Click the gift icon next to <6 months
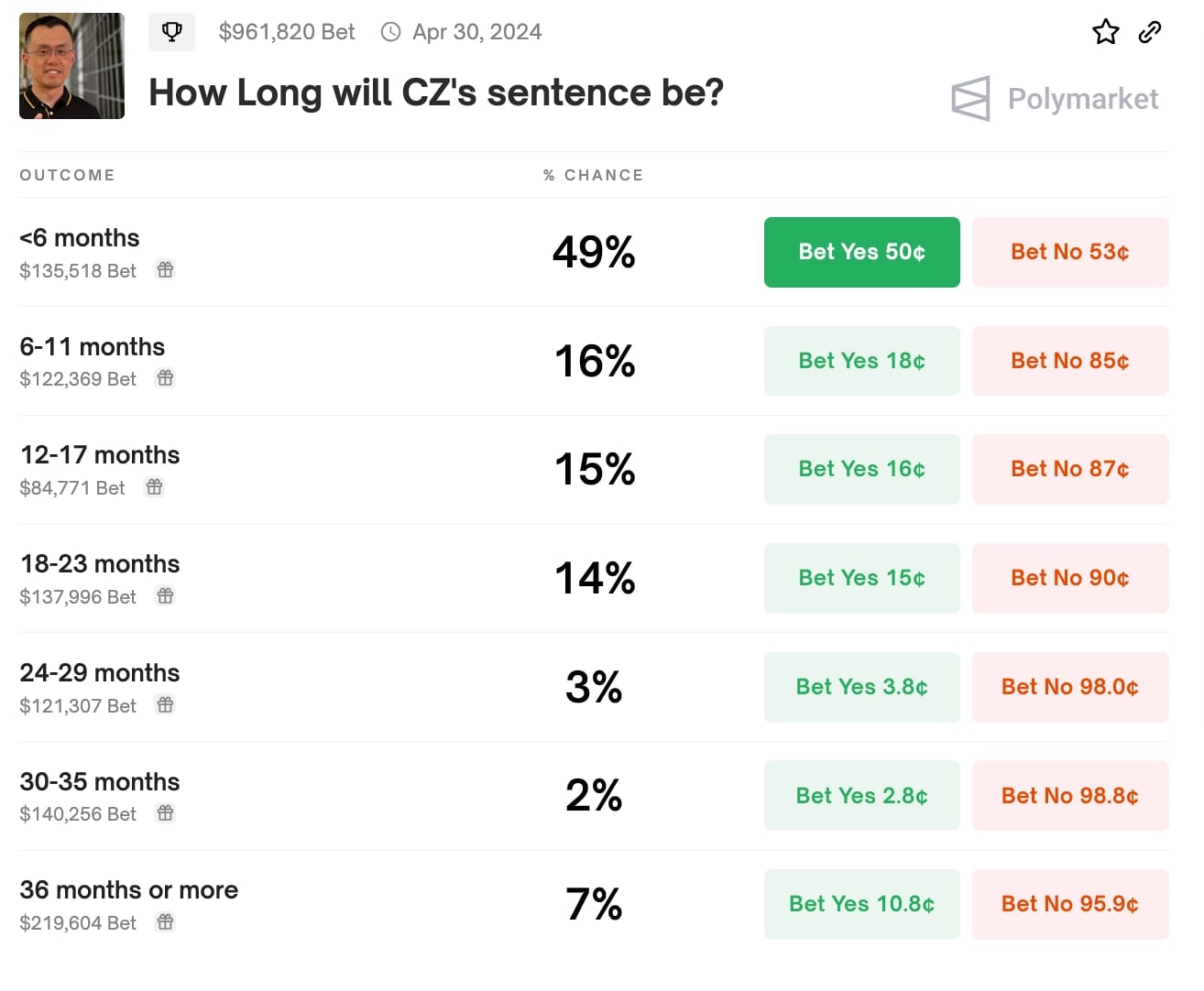This screenshot has height=991, width=1204. click(165, 270)
